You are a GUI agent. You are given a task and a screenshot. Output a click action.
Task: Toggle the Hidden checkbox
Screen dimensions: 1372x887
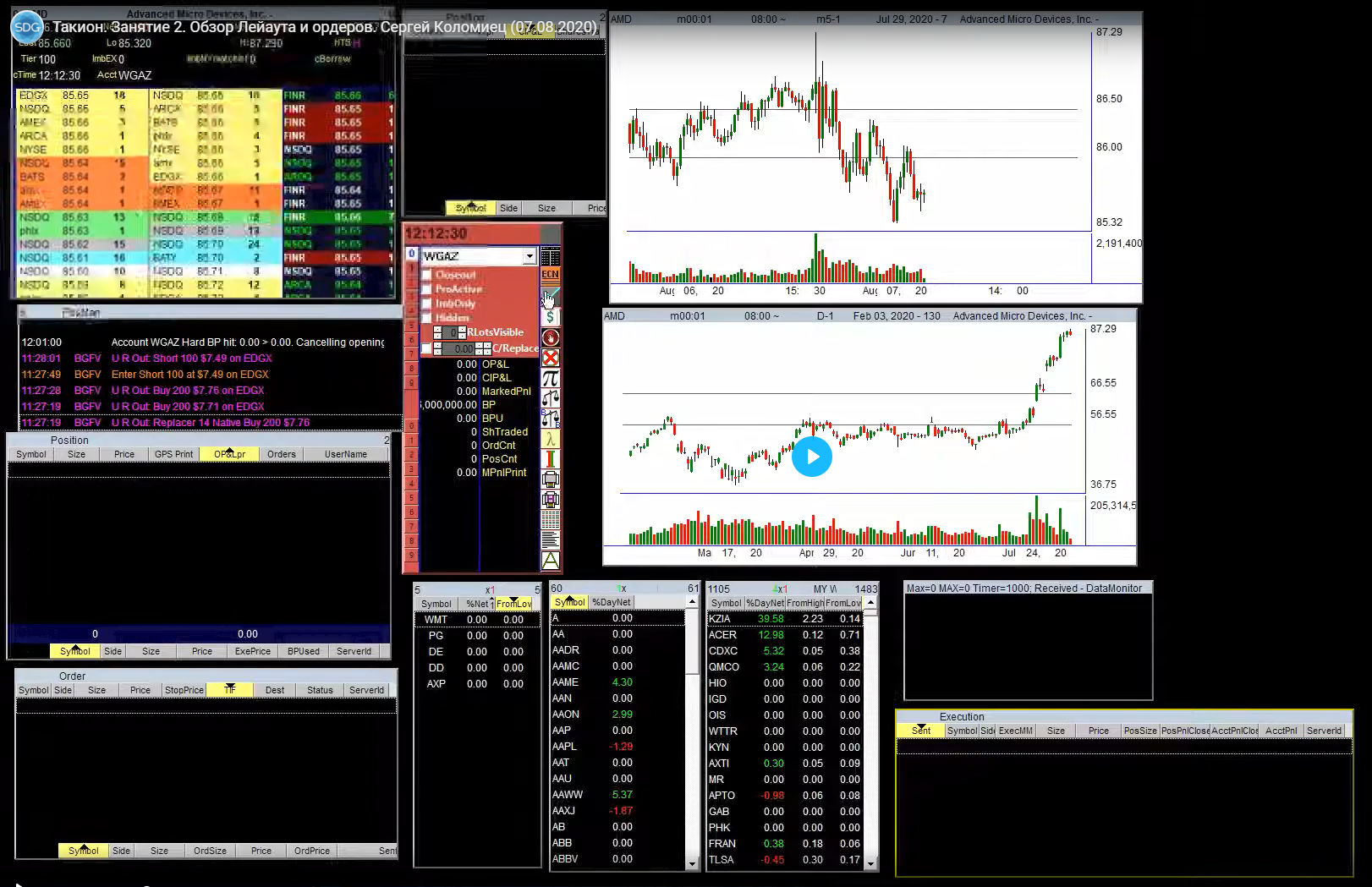tap(427, 318)
